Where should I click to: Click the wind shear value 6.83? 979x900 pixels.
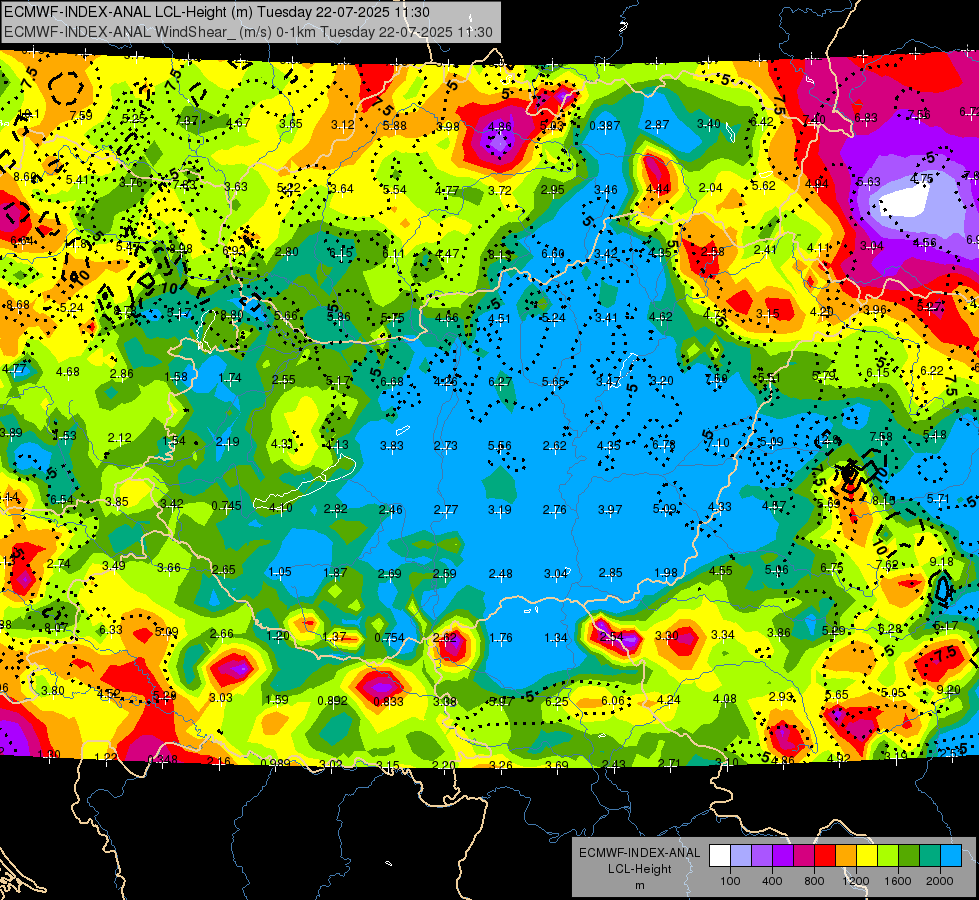pos(866,117)
